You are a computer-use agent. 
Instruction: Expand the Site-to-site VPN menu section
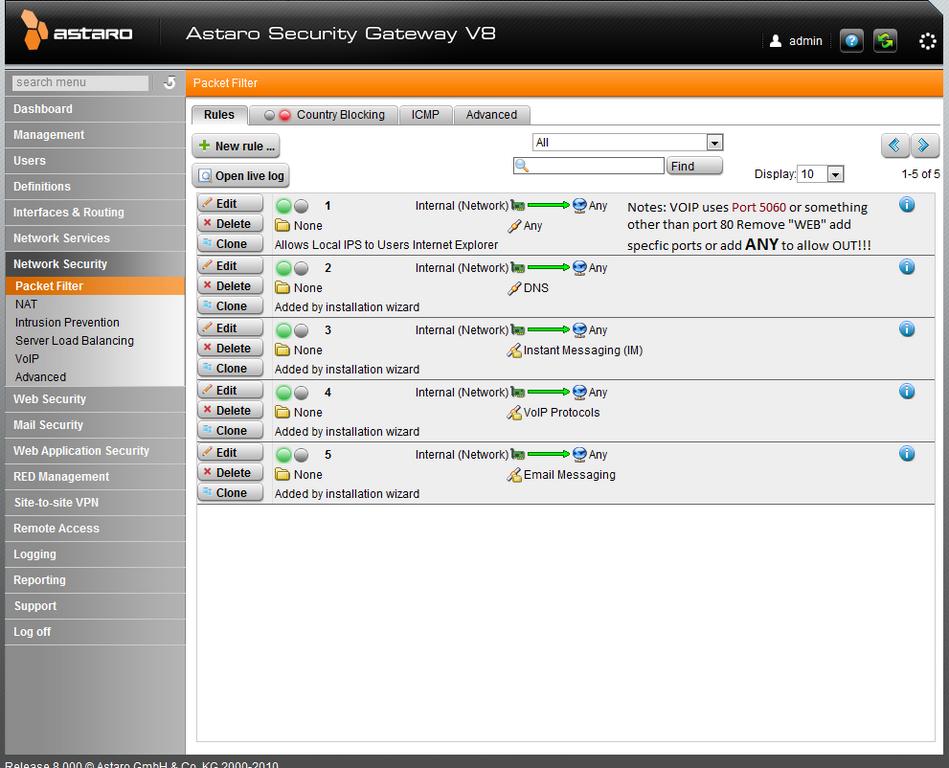pos(95,503)
